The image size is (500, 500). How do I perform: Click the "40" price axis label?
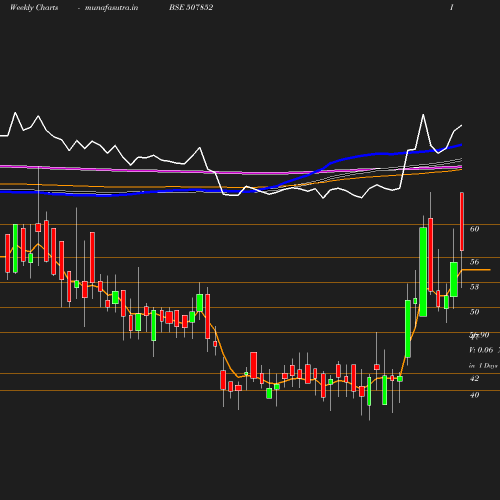pyautogui.click(x=474, y=395)
